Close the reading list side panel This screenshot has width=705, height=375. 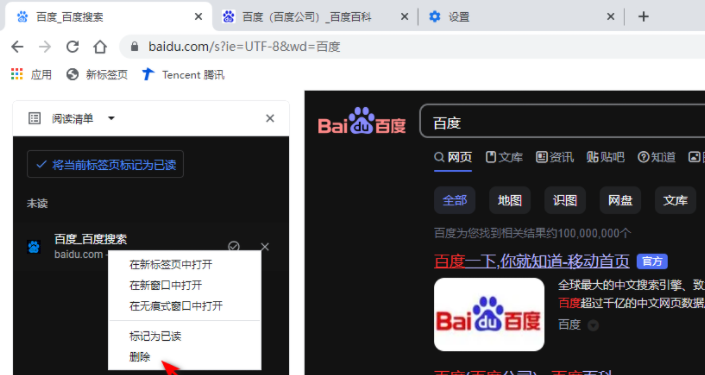[270, 118]
